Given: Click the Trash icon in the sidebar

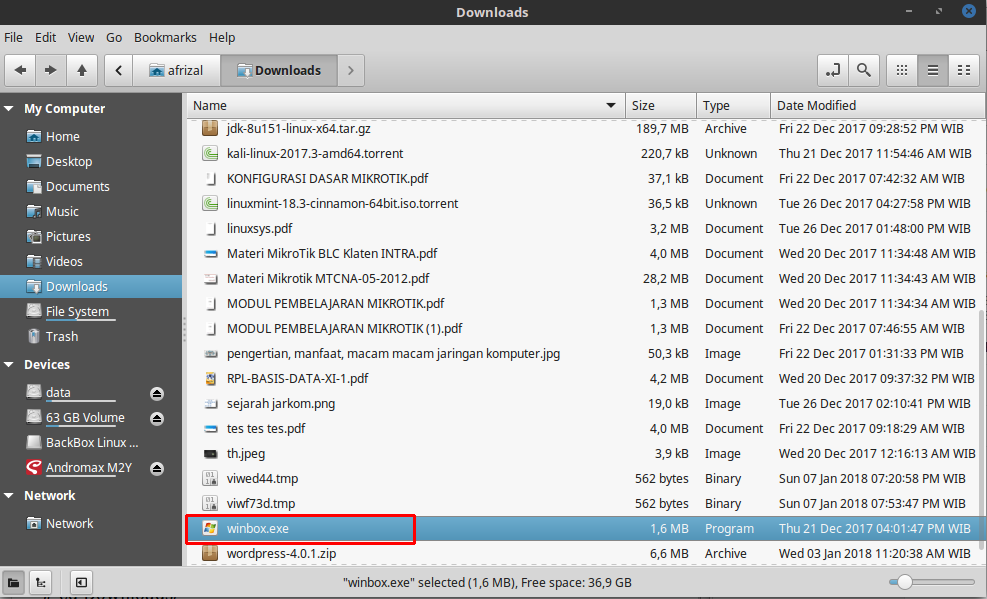Looking at the screenshot, I should (x=34, y=337).
